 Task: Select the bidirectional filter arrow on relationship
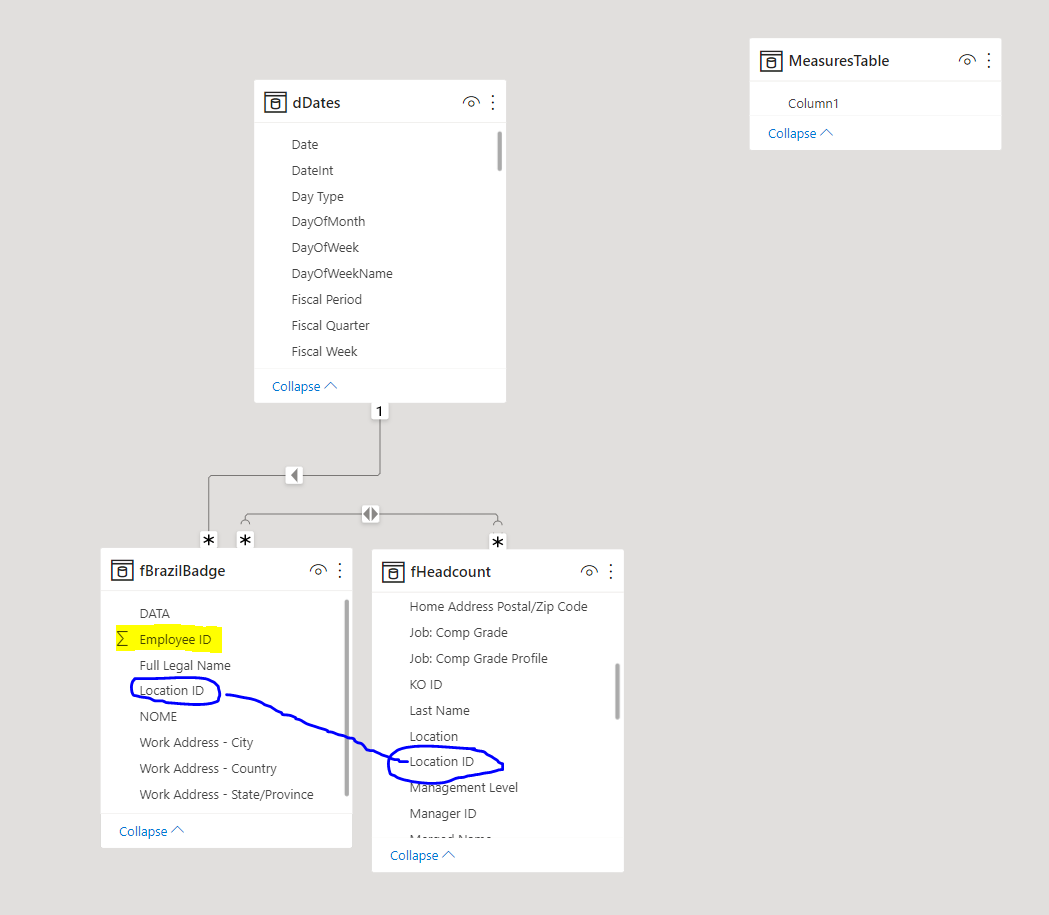coord(371,514)
